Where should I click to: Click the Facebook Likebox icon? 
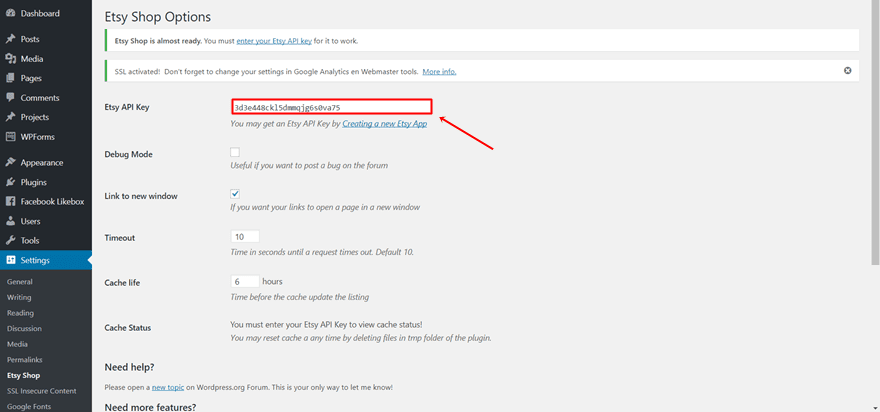click(10, 202)
